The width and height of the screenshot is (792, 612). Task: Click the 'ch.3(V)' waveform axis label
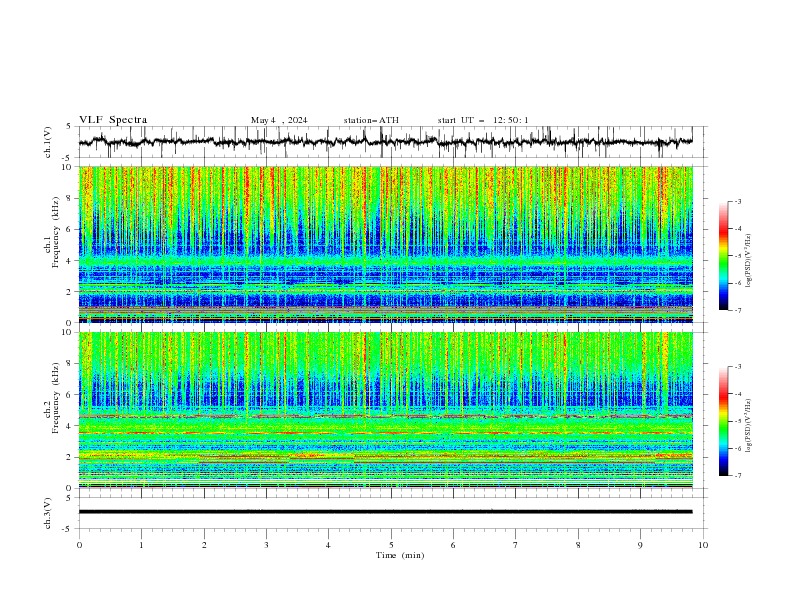click(x=48, y=513)
